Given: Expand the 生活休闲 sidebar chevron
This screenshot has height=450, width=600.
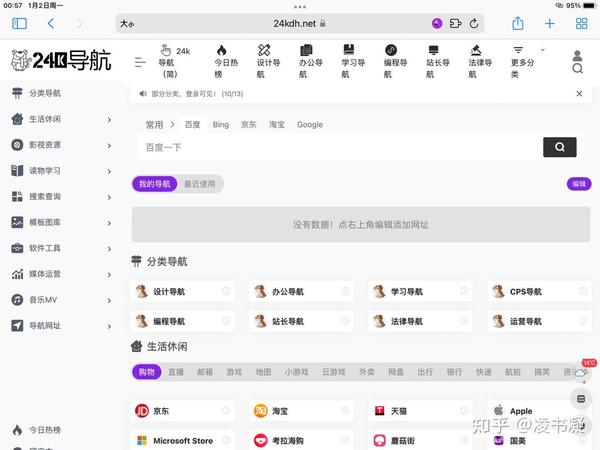Looking at the screenshot, I should [x=109, y=119].
